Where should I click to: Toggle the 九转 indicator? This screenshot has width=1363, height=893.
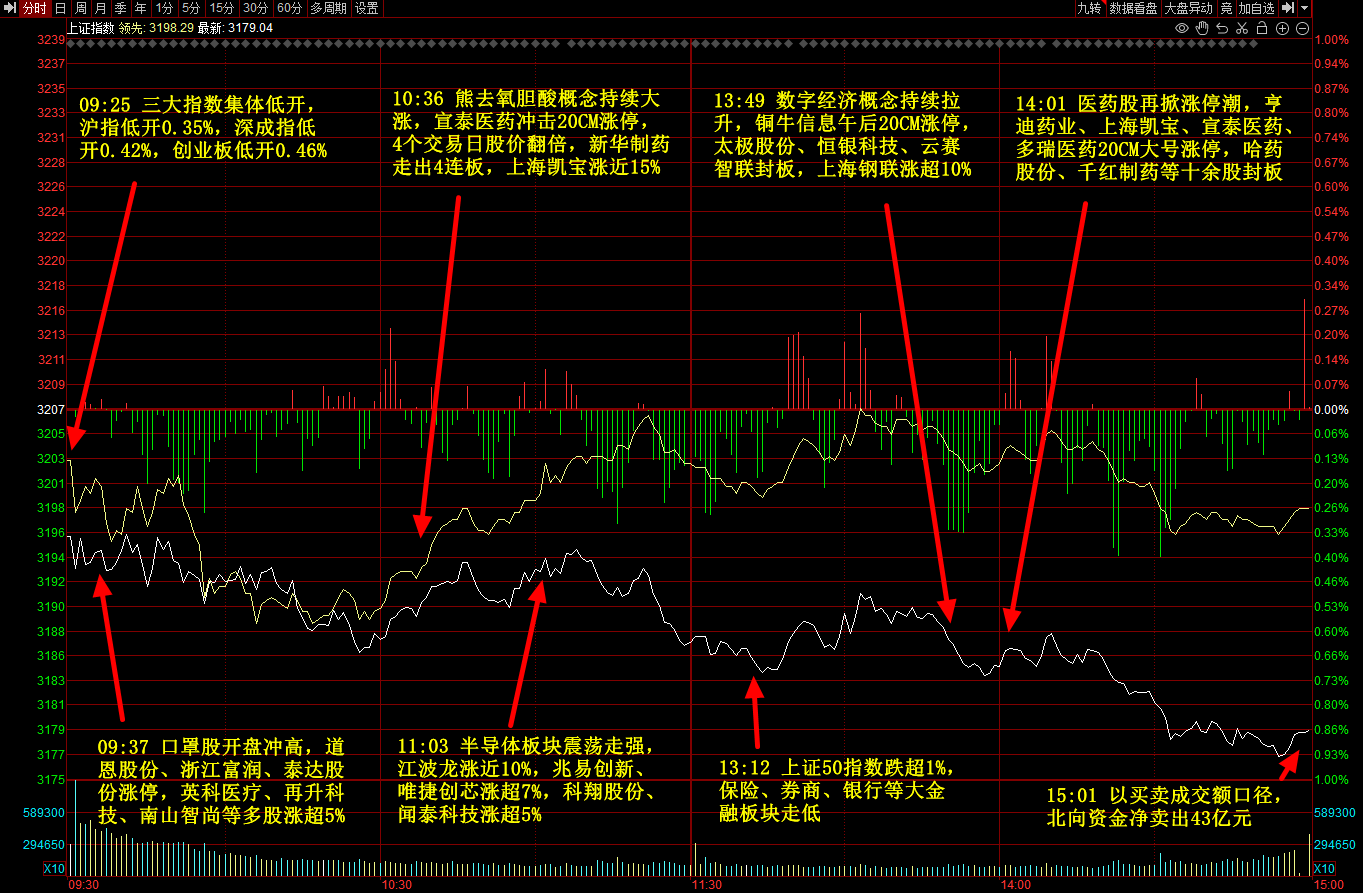tap(1089, 8)
